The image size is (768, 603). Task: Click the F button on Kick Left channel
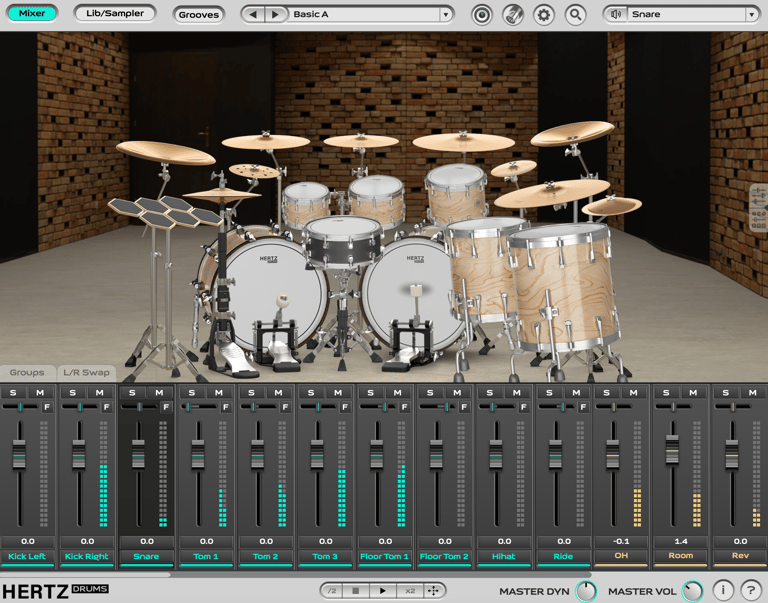[x=47, y=407]
